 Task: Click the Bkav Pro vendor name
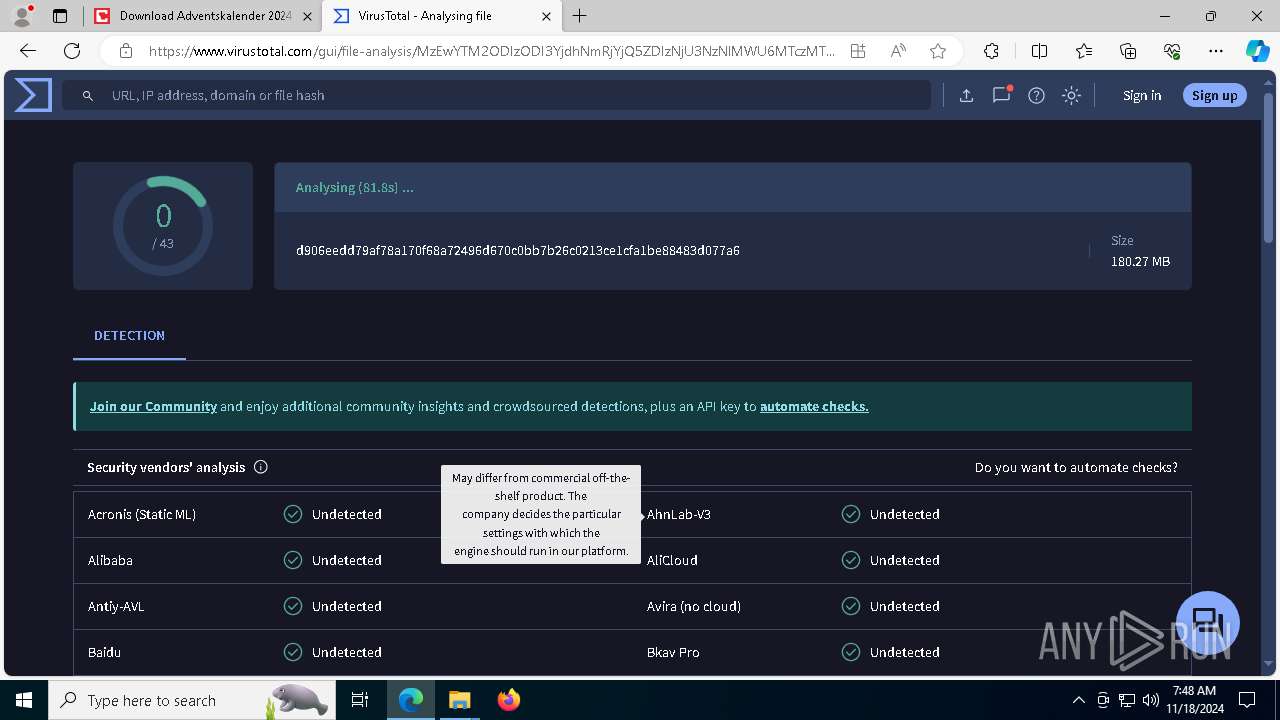[x=673, y=652]
